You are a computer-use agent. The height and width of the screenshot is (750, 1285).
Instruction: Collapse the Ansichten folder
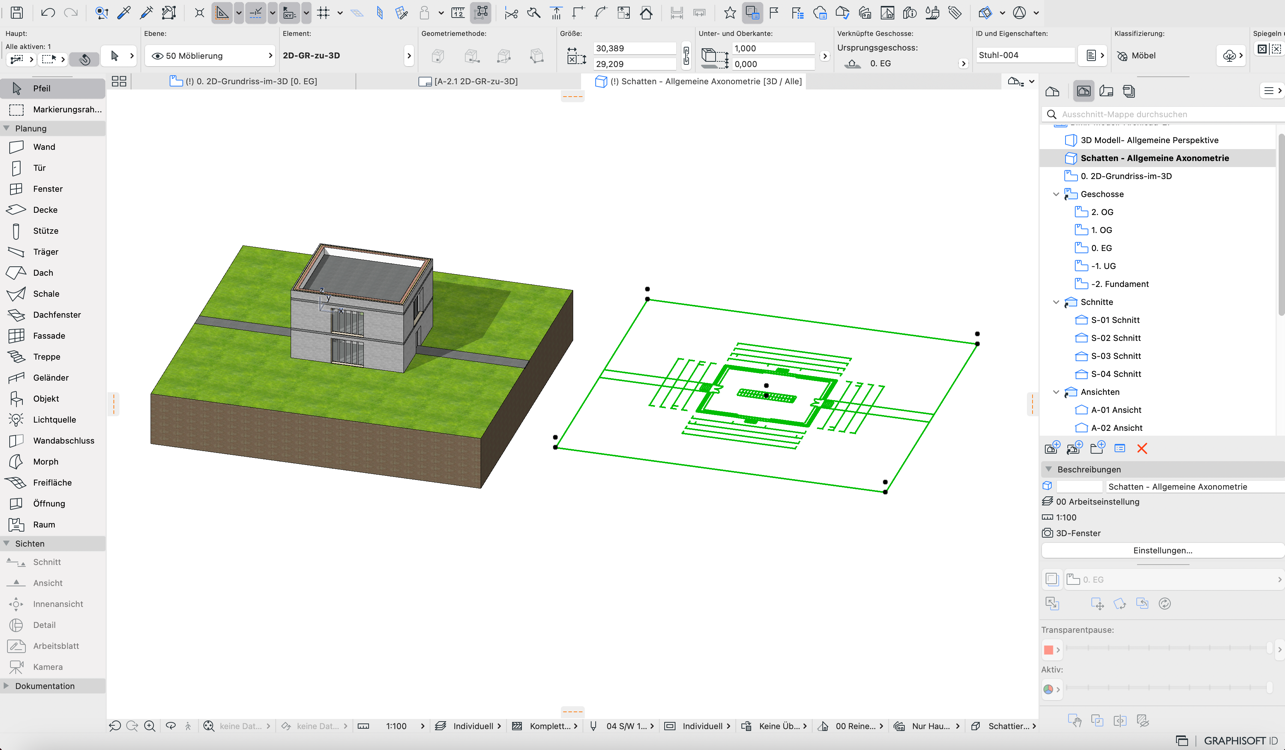coord(1056,392)
